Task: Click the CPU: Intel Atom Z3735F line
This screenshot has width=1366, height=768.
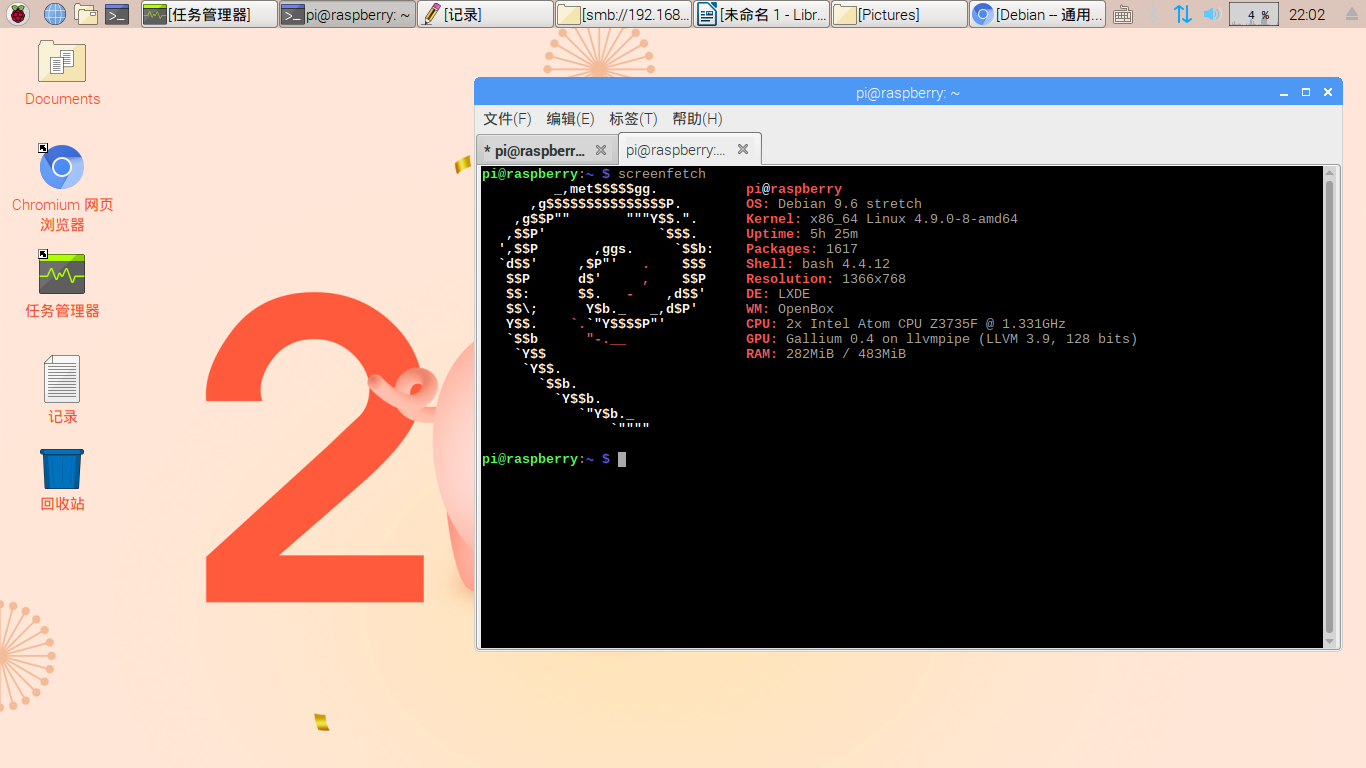Action: (x=906, y=324)
